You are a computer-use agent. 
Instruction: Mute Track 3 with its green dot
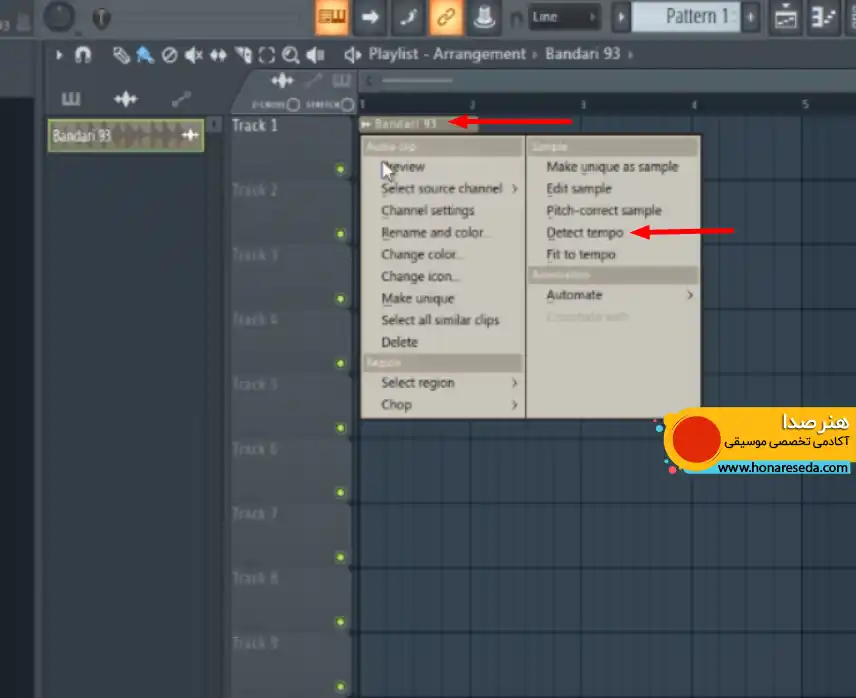341,299
